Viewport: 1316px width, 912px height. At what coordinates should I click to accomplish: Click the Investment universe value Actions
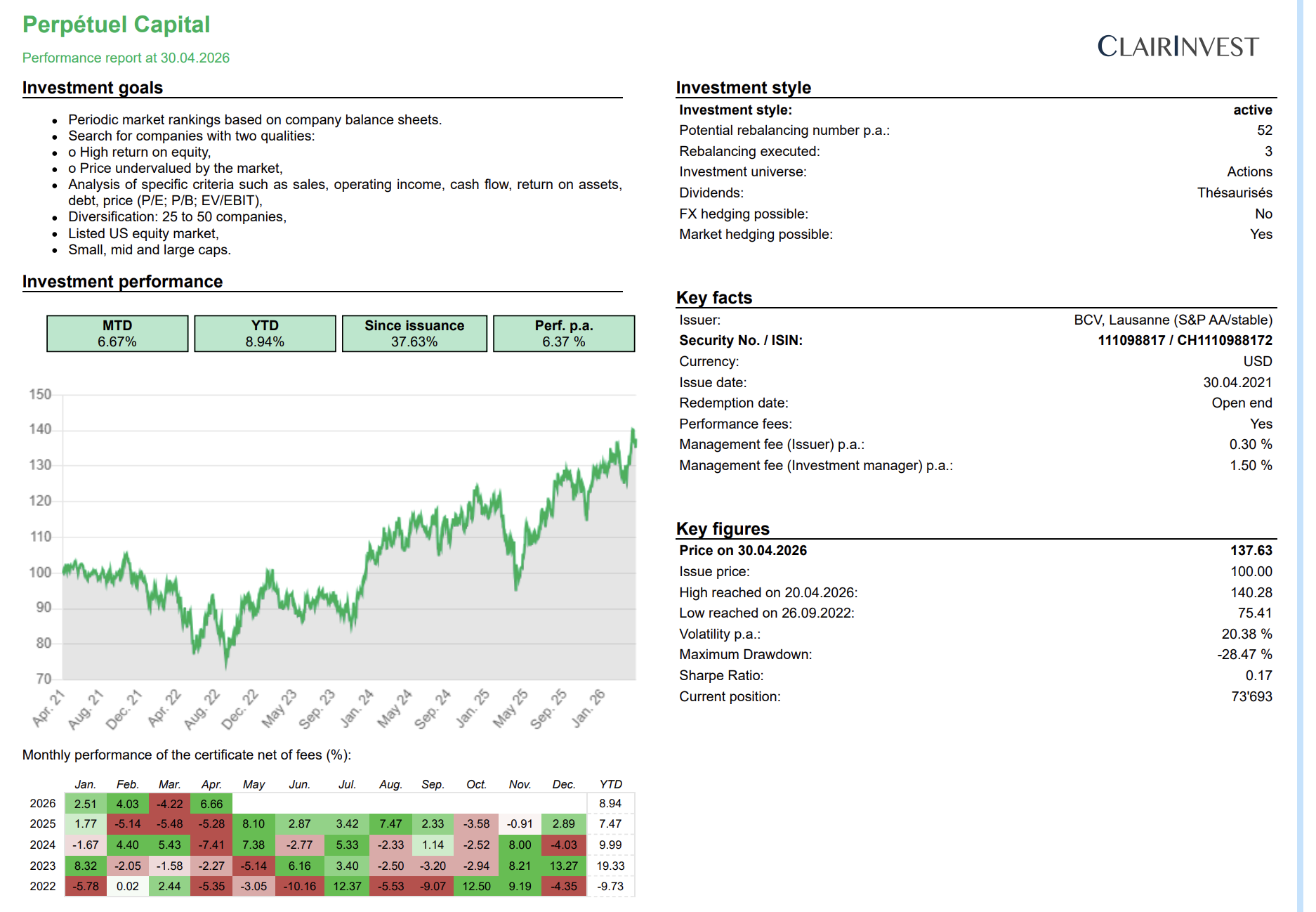pos(1249,172)
